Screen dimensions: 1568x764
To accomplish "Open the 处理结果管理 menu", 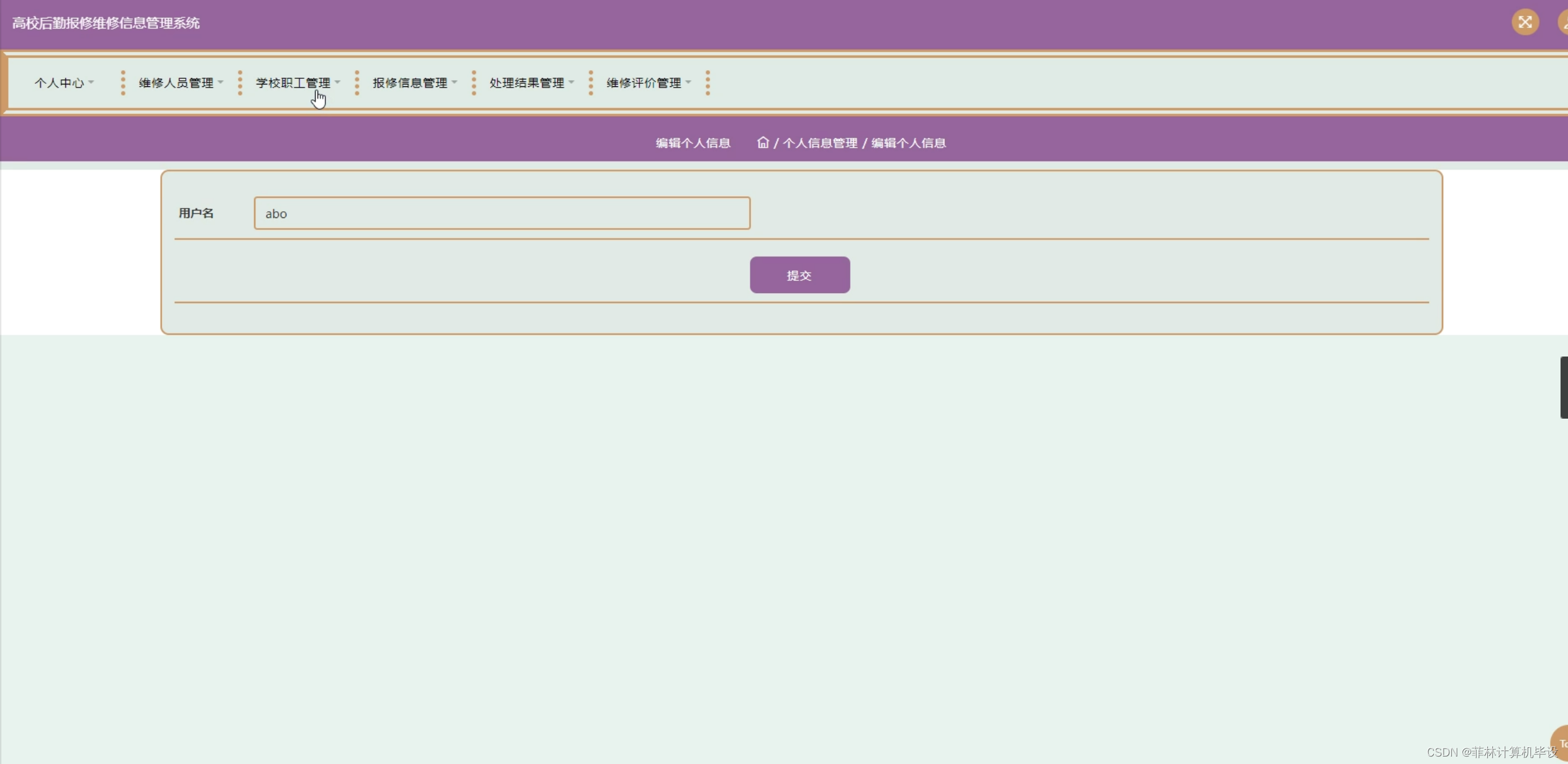I will pyautogui.click(x=526, y=83).
